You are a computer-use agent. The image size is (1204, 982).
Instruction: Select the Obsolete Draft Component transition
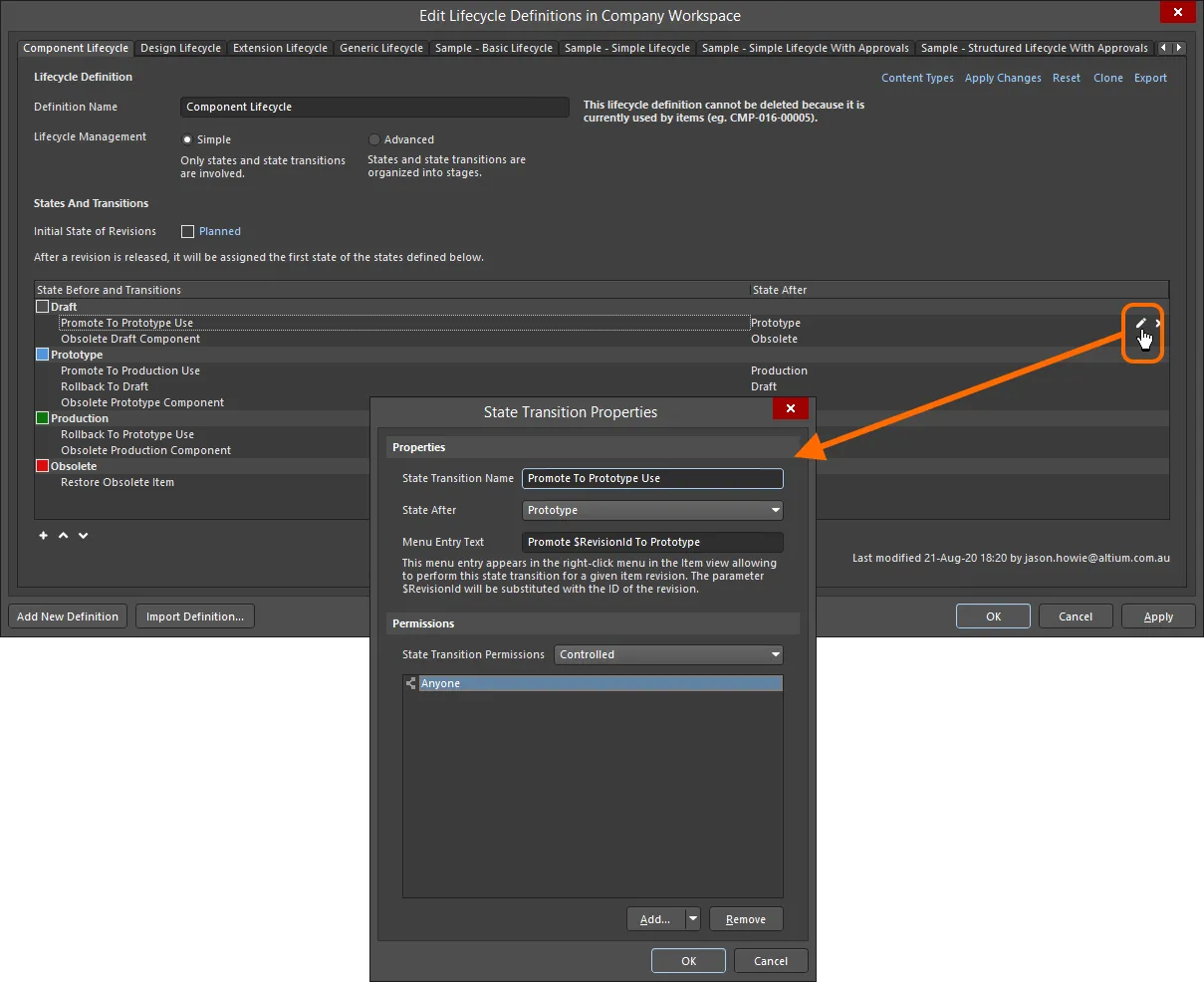(x=130, y=339)
